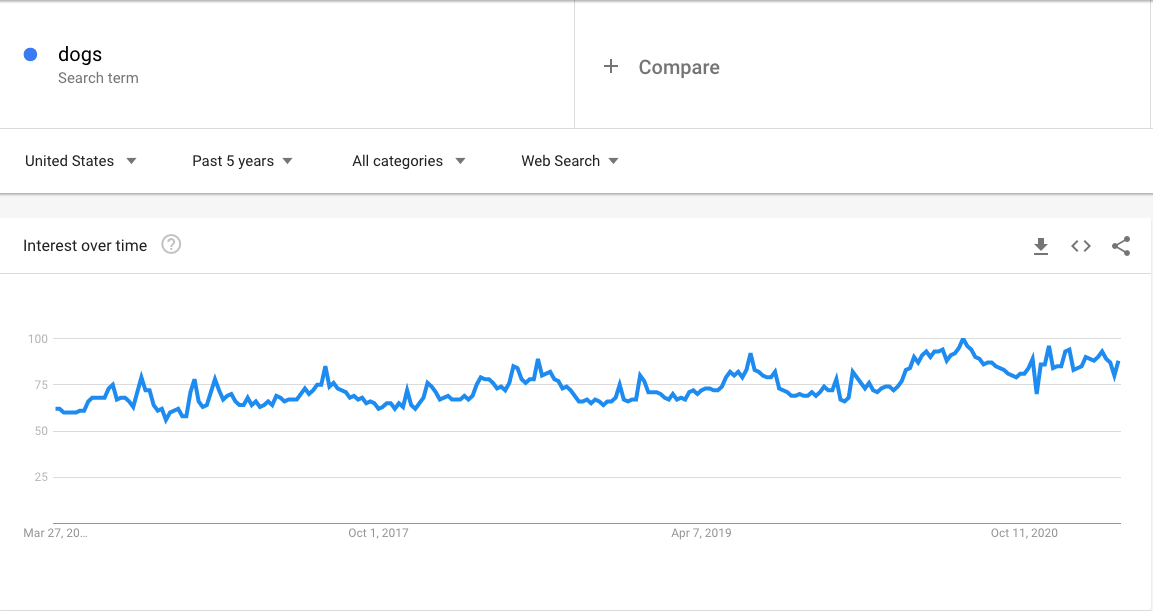Download the Interest over time data
Image resolution: width=1153 pixels, height=611 pixels.
click(x=1040, y=246)
